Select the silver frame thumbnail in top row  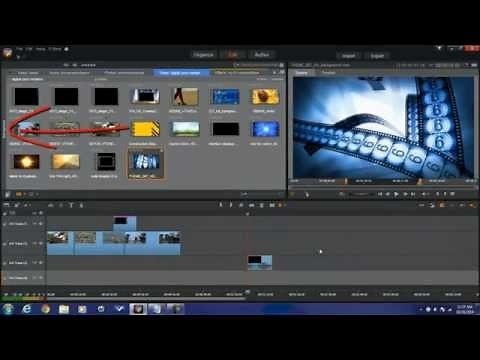[x=145, y=97]
